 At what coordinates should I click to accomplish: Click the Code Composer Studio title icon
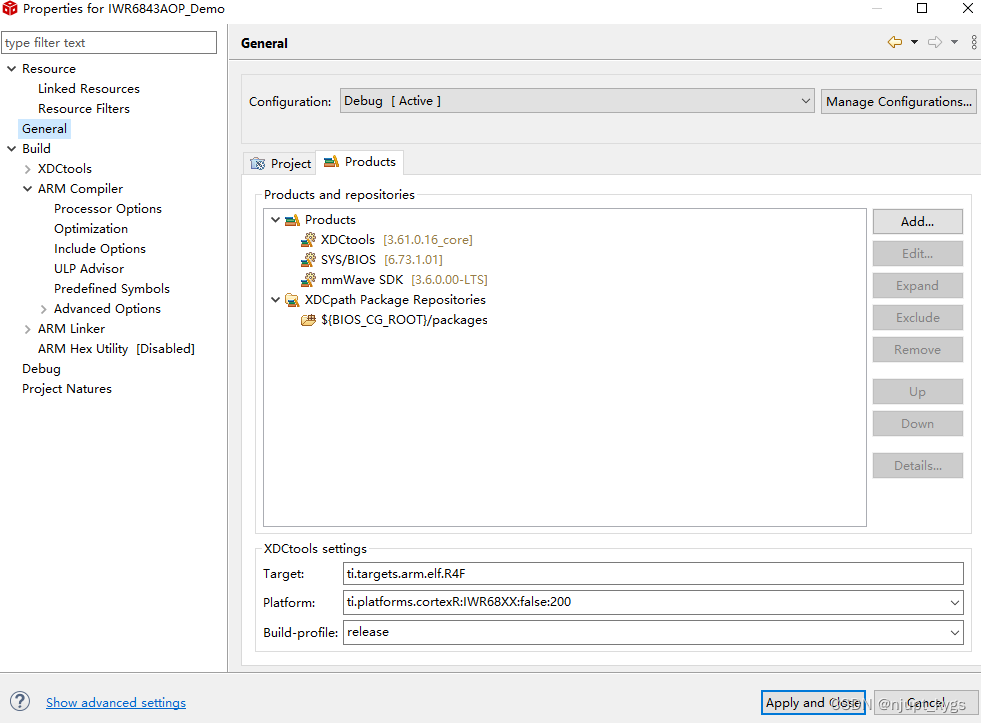click(10, 8)
